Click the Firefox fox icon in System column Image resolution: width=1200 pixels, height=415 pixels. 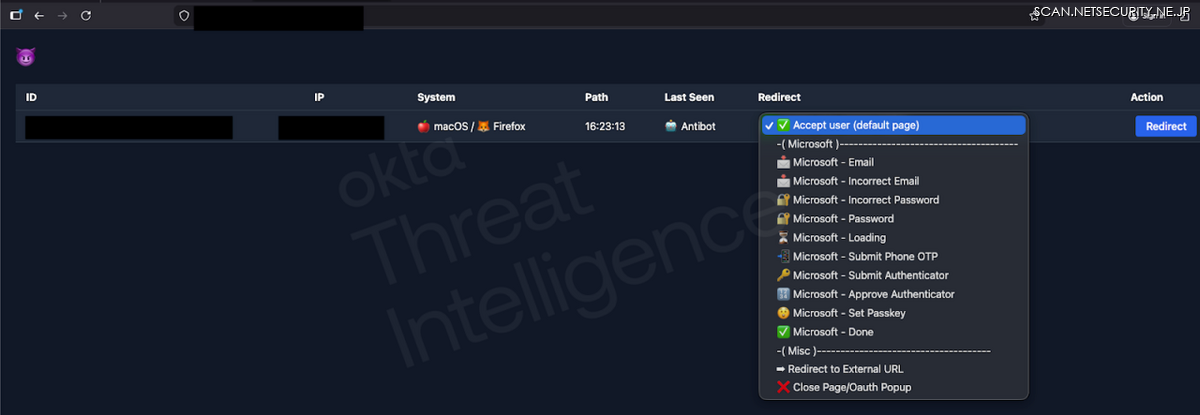point(484,127)
